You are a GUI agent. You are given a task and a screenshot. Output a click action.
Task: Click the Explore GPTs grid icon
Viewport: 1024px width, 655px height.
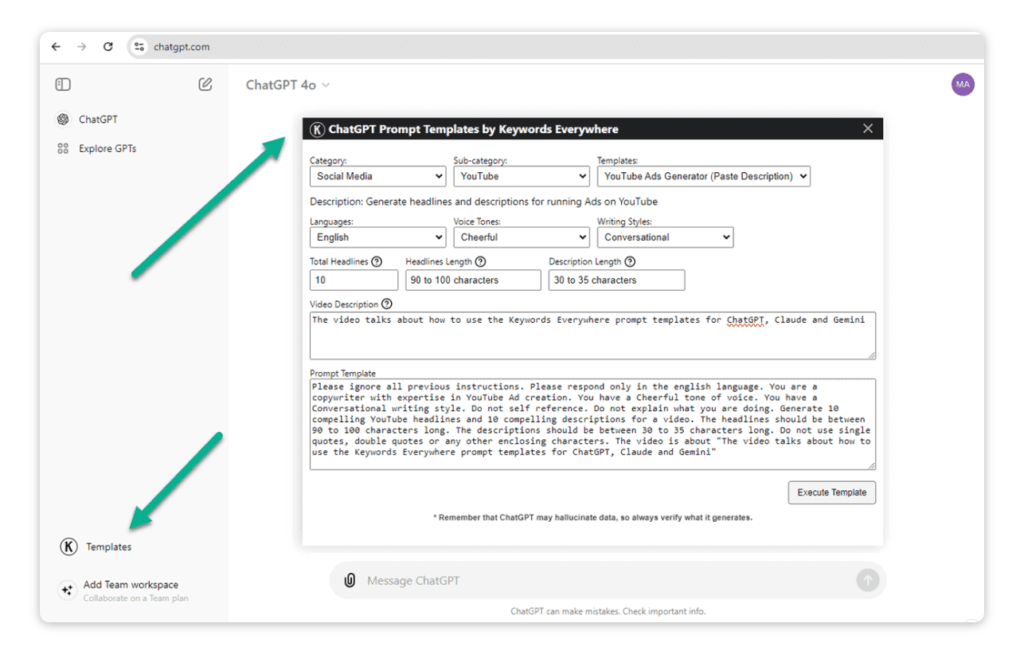(x=63, y=149)
